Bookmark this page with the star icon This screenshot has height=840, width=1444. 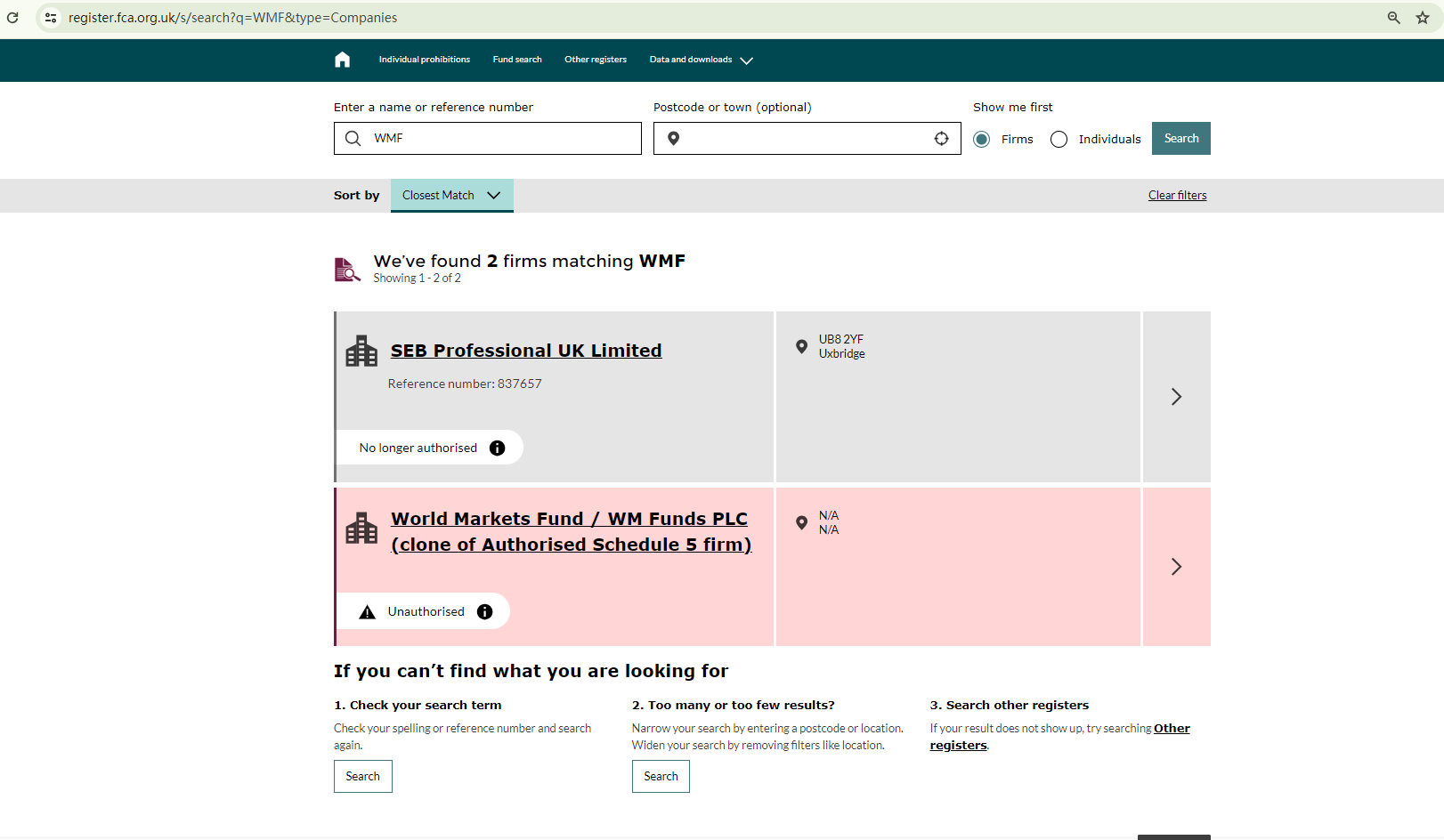coord(1423,18)
